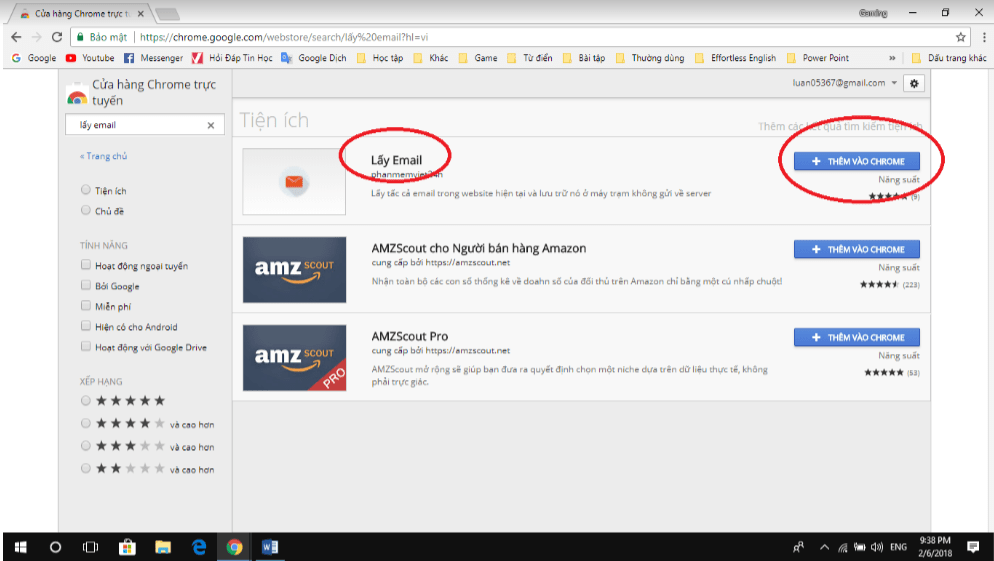Select the Tiện ích radio button
Image resolution: width=994 pixels, height=561 pixels.
(x=86, y=190)
